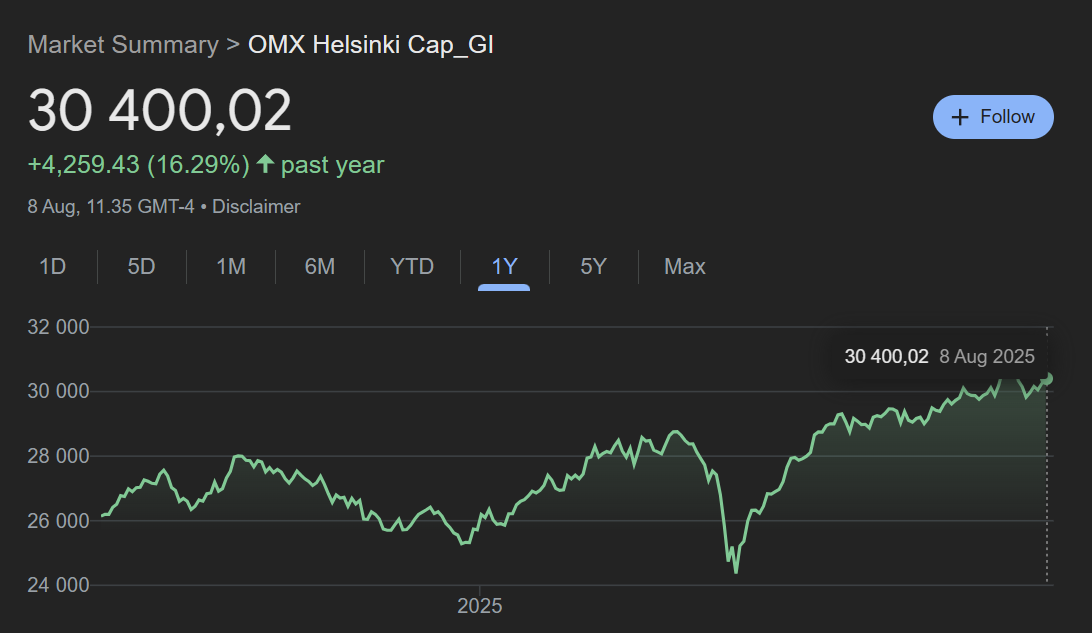Select the 6M range tab

tap(320, 267)
